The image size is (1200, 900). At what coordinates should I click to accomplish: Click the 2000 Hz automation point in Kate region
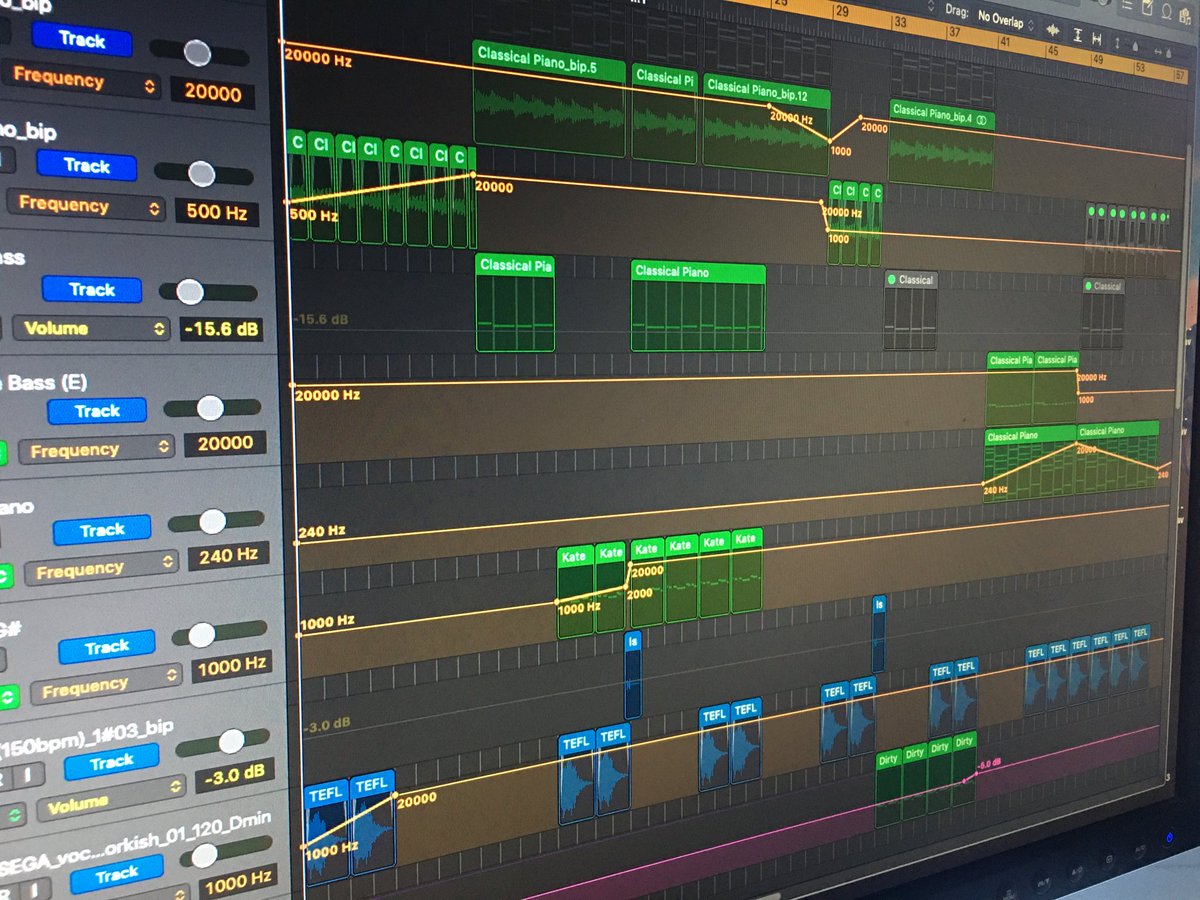click(626, 585)
